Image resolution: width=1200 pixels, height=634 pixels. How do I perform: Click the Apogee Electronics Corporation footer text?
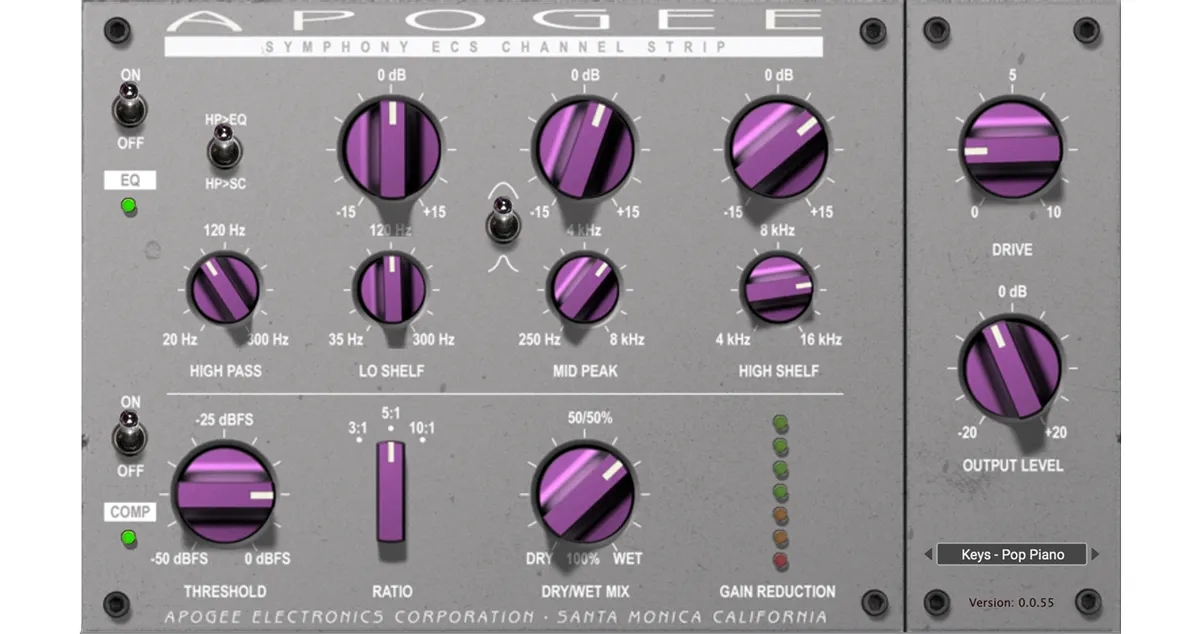(x=496, y=616)
